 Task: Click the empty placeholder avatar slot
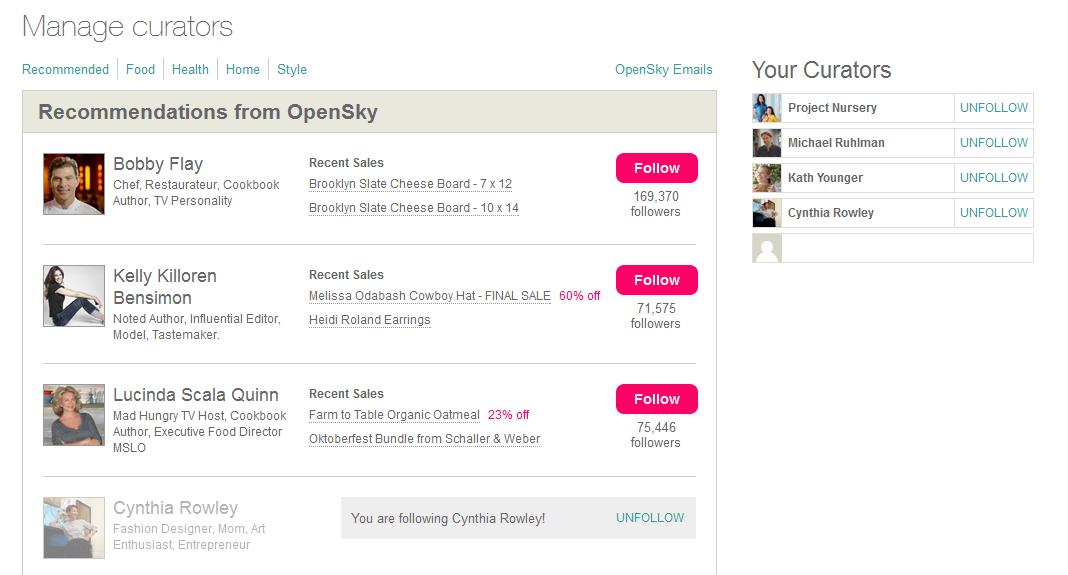tap(767, 248)
